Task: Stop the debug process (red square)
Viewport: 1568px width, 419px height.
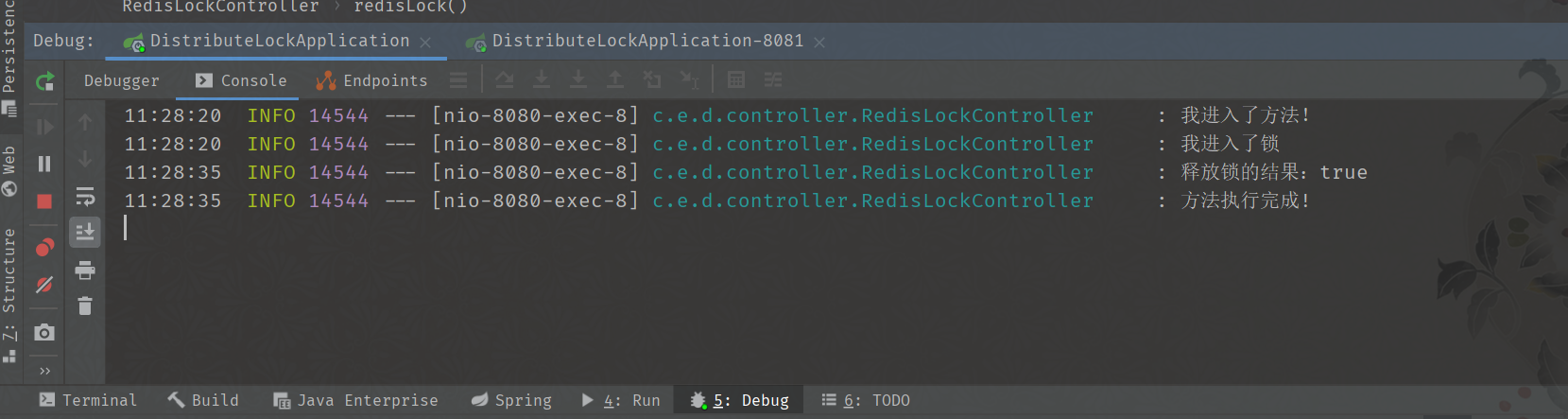Action: click(44, 201)
